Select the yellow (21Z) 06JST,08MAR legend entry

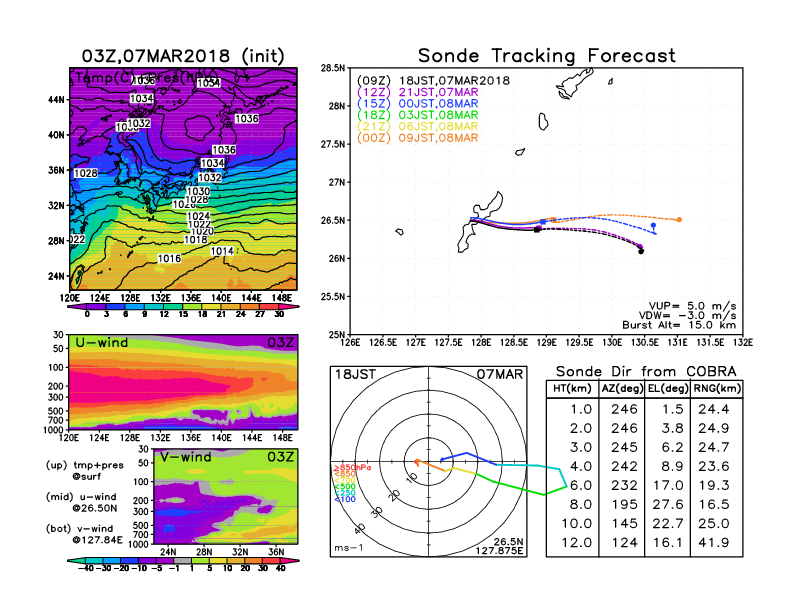coord(418,127)
